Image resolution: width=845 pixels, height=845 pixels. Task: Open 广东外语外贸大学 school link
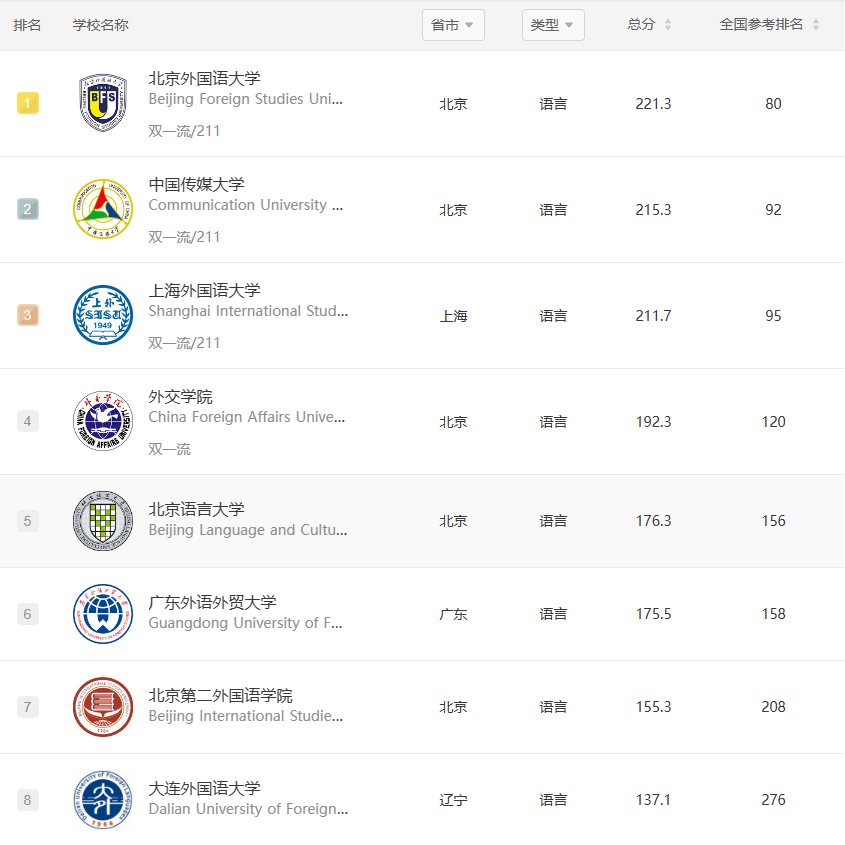(212, 602)
